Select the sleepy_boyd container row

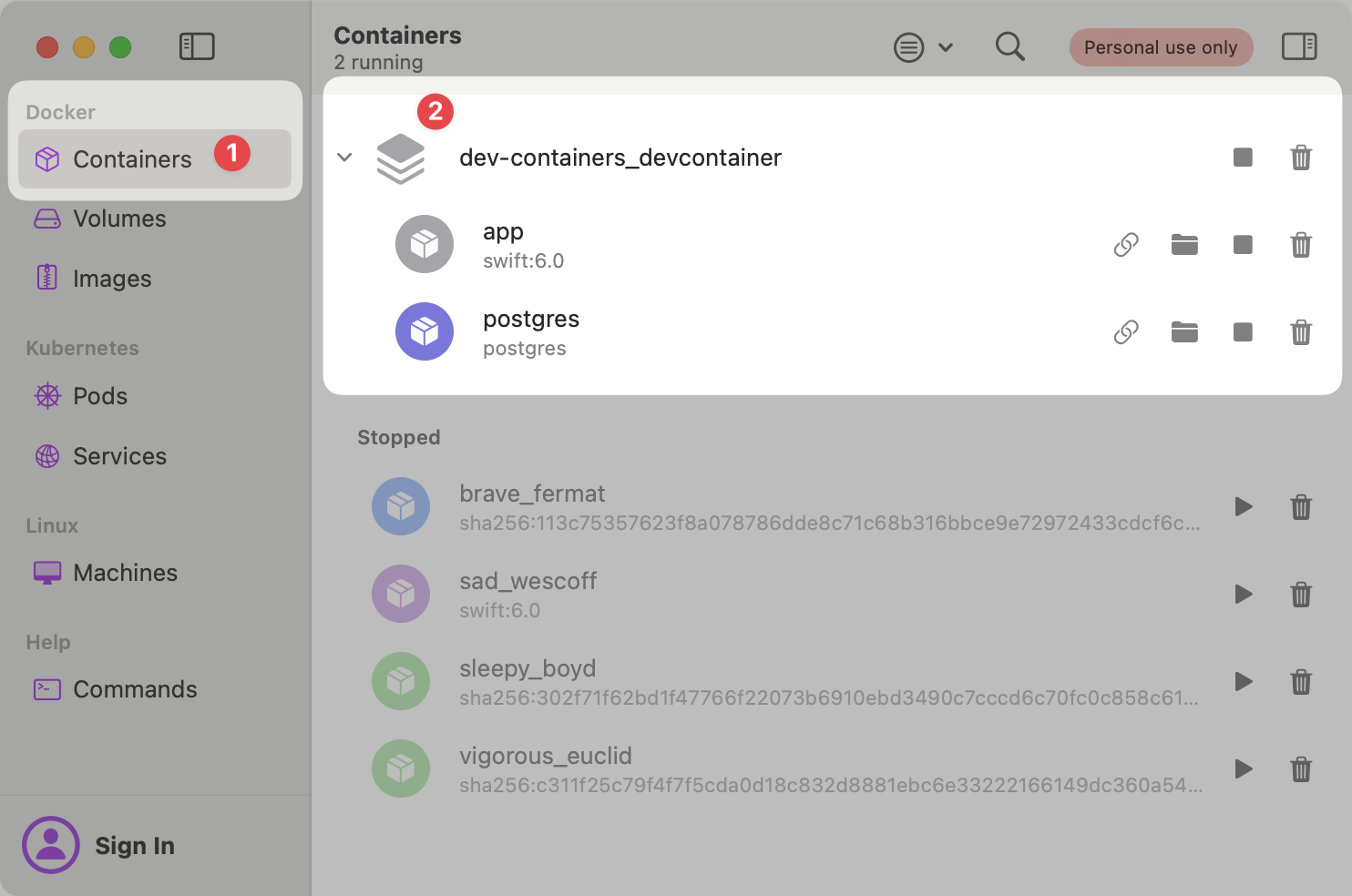pyautogui.click(x=784, y=682)
